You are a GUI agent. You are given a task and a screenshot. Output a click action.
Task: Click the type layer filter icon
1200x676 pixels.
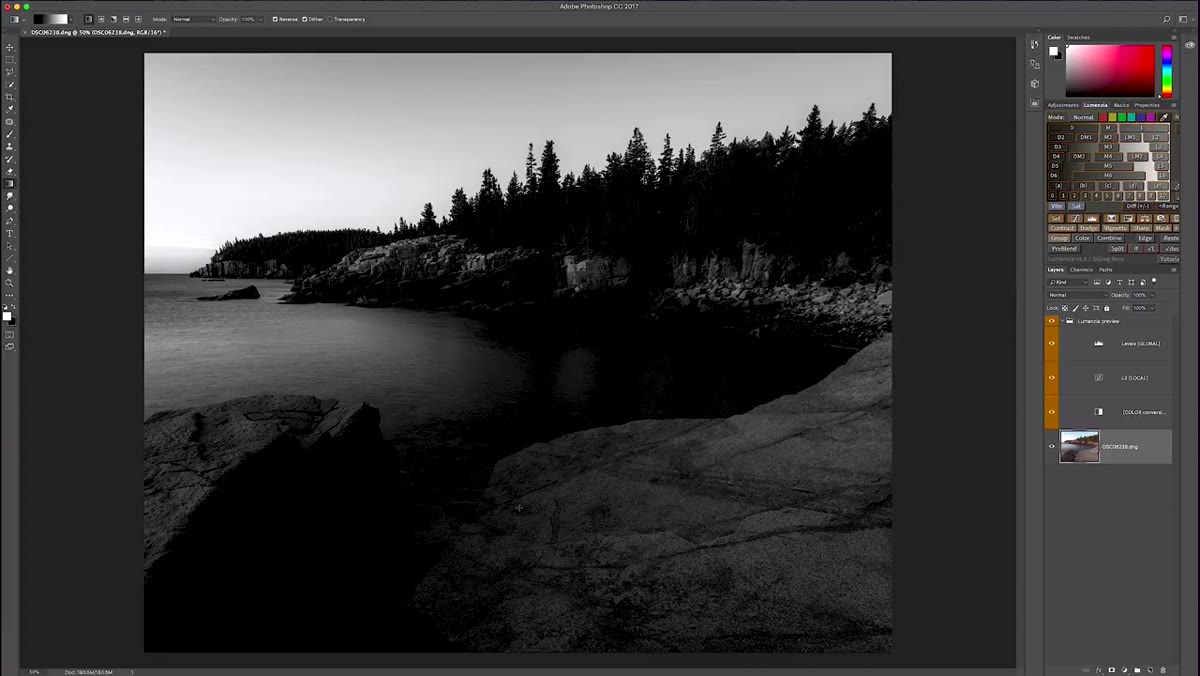(1119, 282)
